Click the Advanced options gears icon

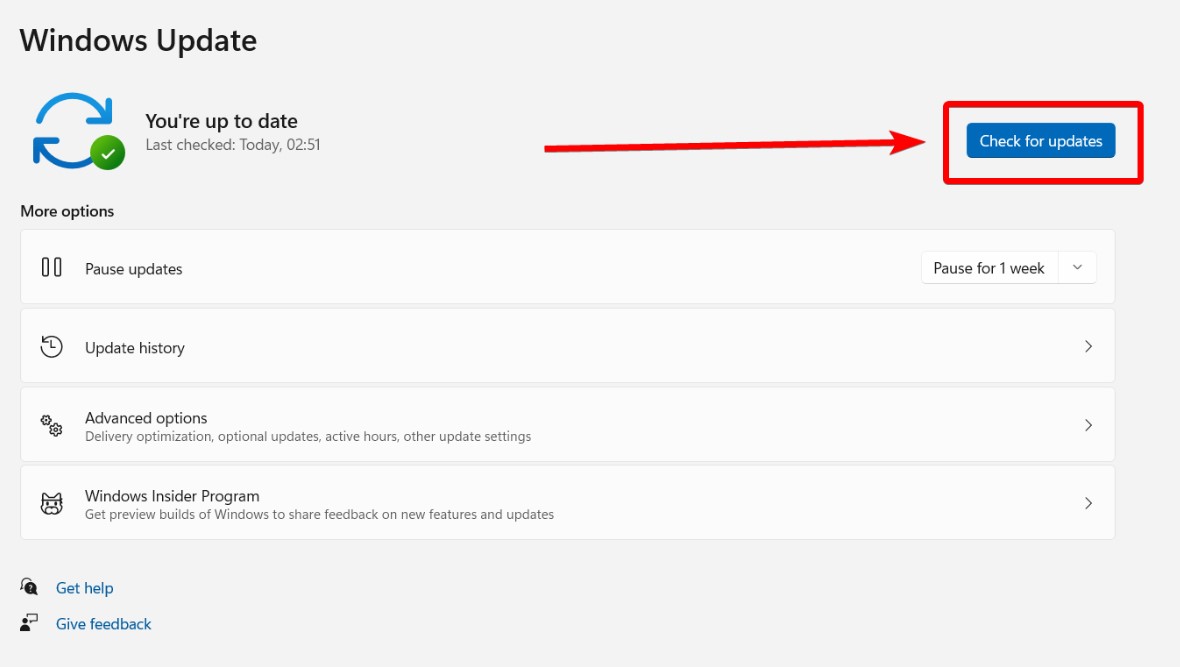click(52, 426)
